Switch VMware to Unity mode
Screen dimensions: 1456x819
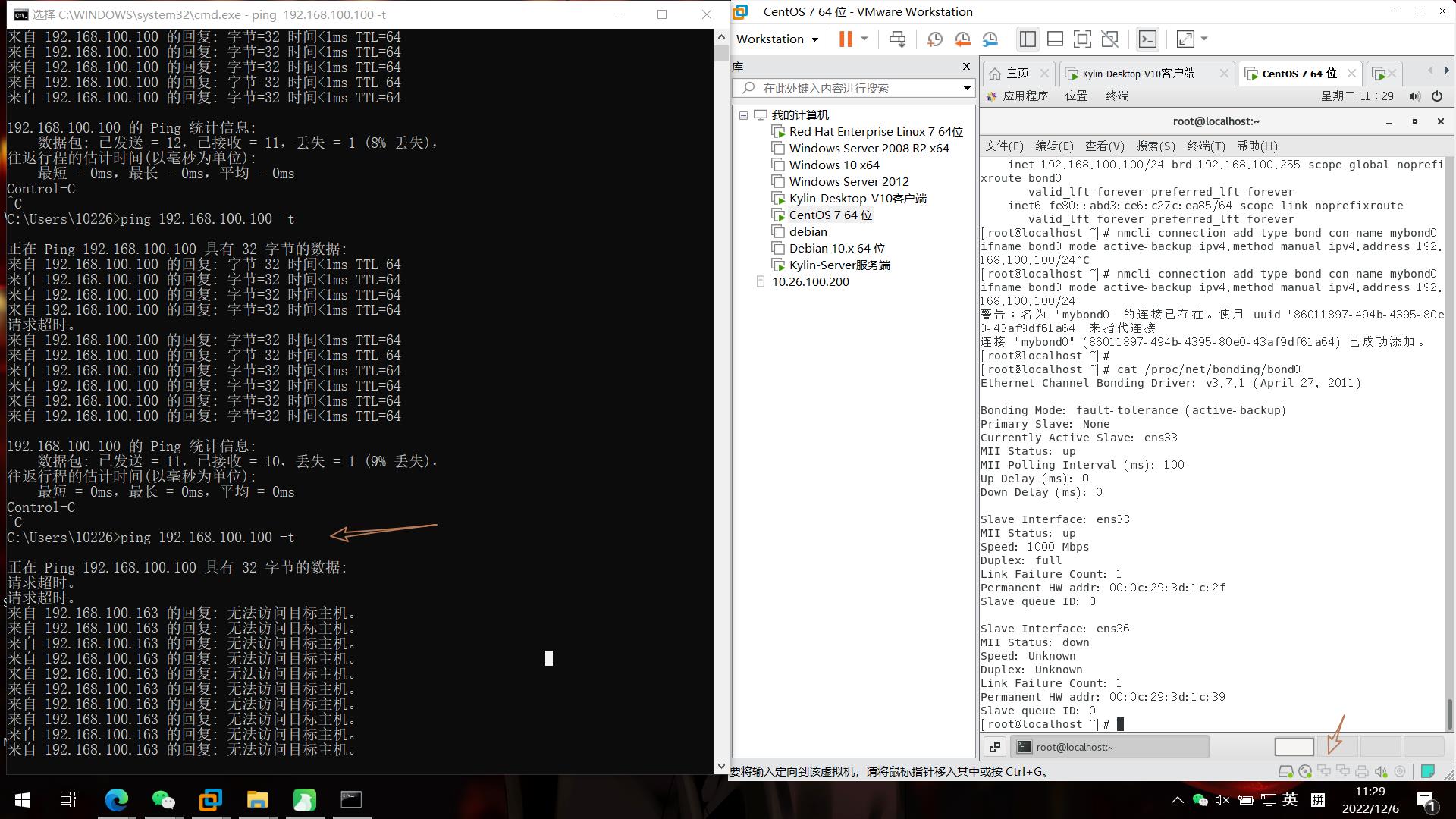click(x=1109, y=39)
